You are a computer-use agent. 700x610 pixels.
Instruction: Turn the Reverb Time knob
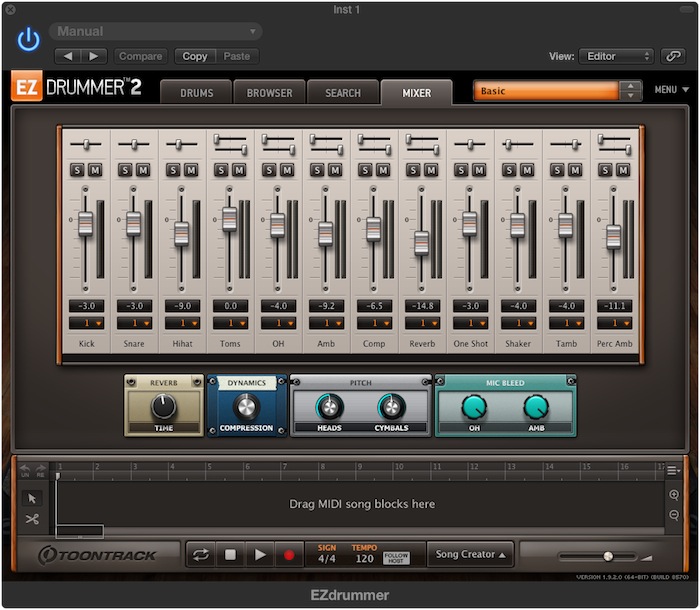click(x=163, y=406)
